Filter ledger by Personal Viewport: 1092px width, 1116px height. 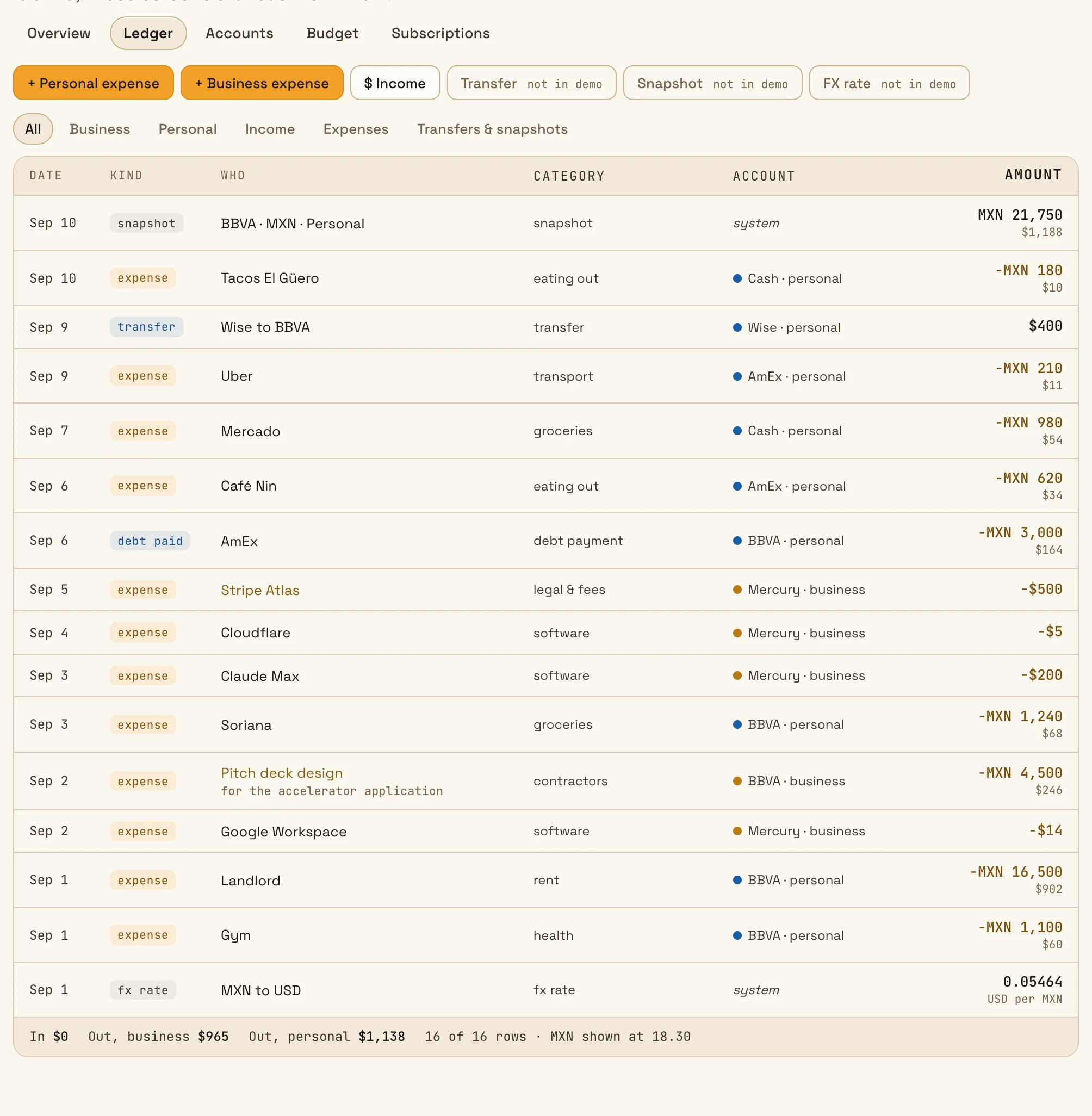click(188, 129)
